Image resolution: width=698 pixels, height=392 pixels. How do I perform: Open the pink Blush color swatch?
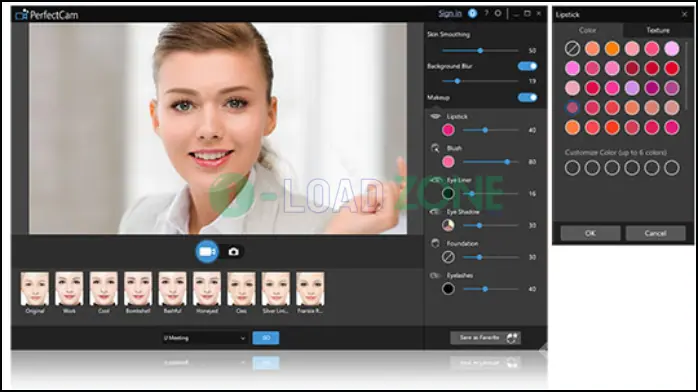point(448,162)
